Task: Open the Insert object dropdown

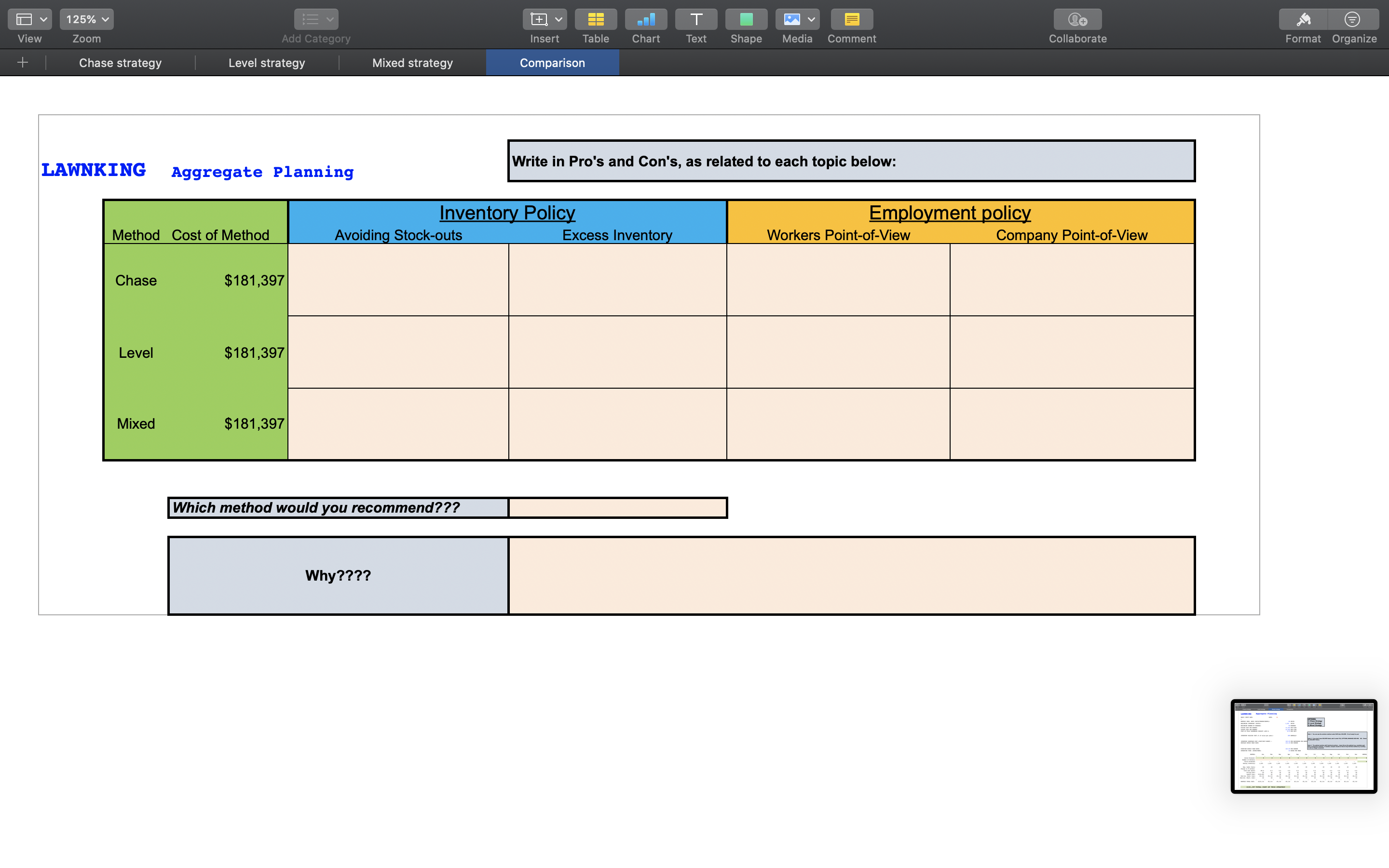Action: click(x=559, y=19)
